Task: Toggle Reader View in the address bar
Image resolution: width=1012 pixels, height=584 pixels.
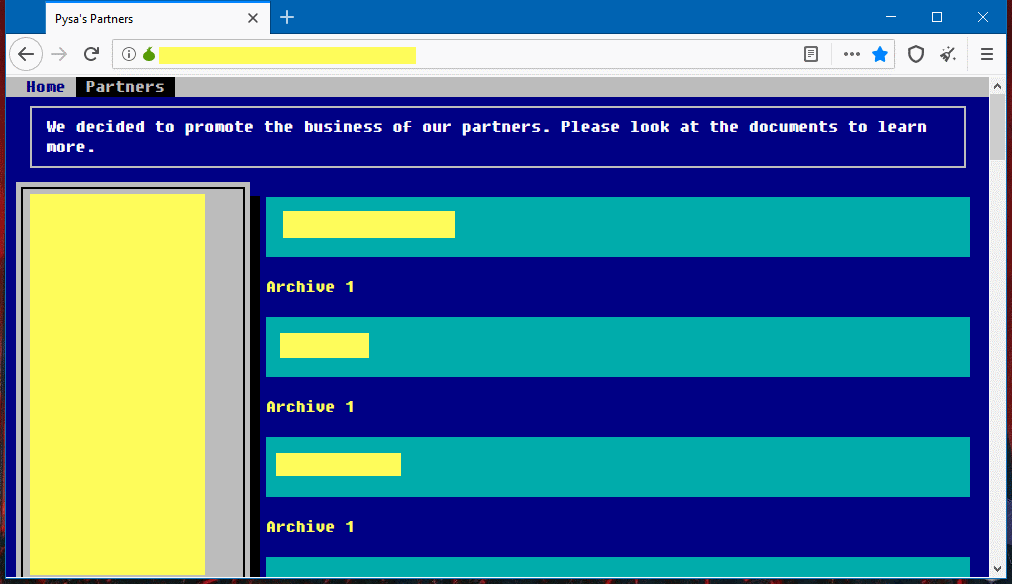Action: pos(811,54)
